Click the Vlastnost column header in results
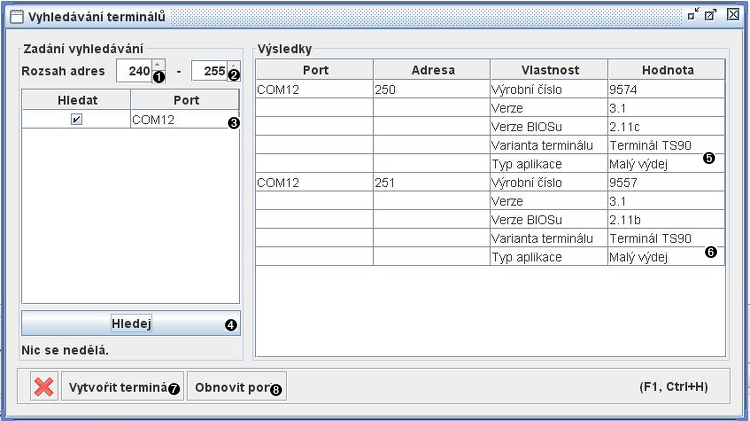The height and width of the screenshot is (421, 750). click(x=548, y=70)
